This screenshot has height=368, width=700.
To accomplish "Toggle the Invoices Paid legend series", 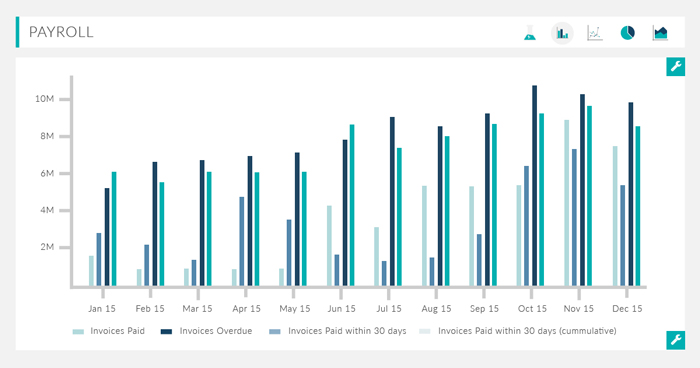I will [108, 331].
